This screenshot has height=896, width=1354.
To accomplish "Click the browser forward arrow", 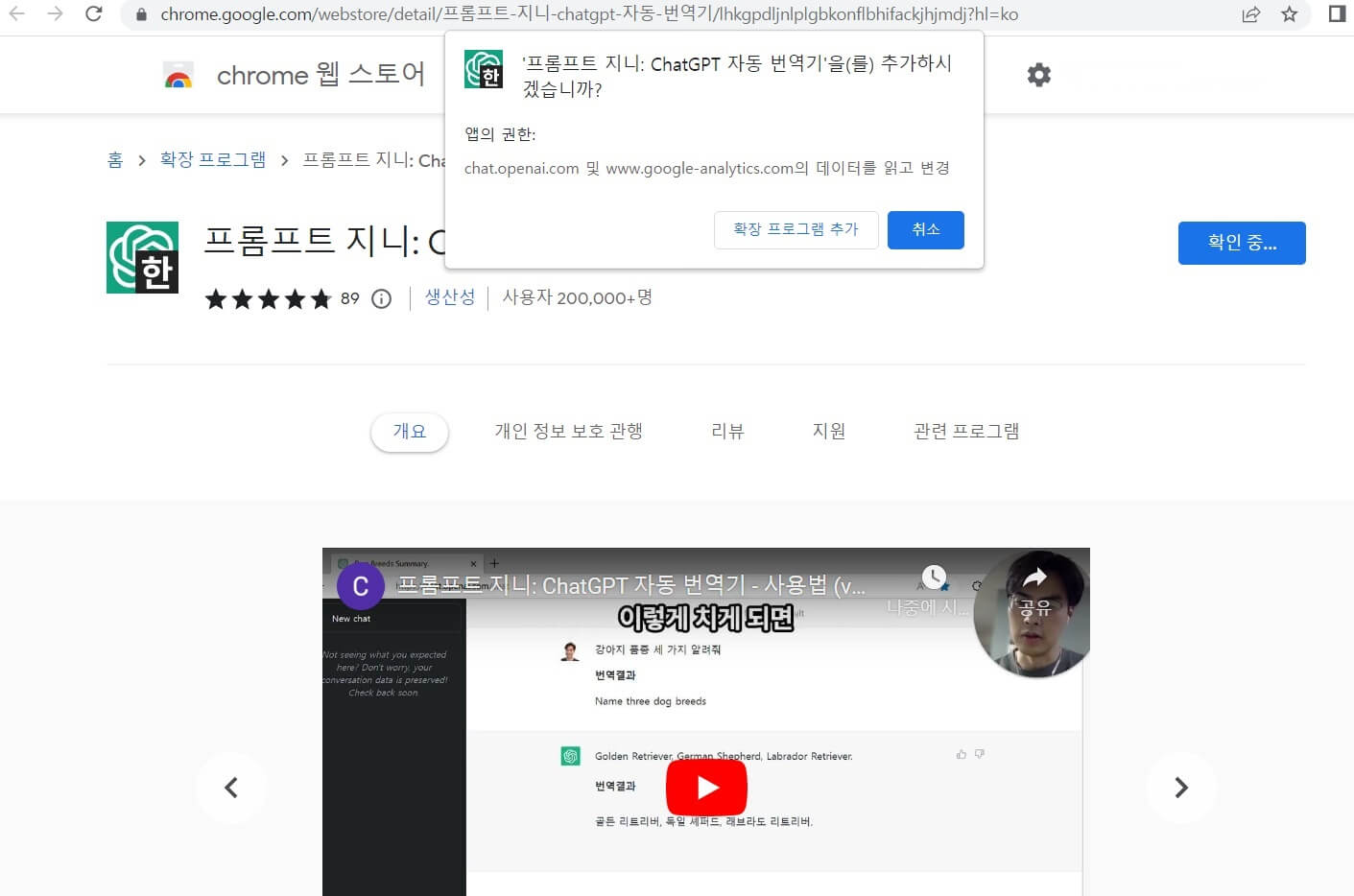I will click(x=55, y=13).
